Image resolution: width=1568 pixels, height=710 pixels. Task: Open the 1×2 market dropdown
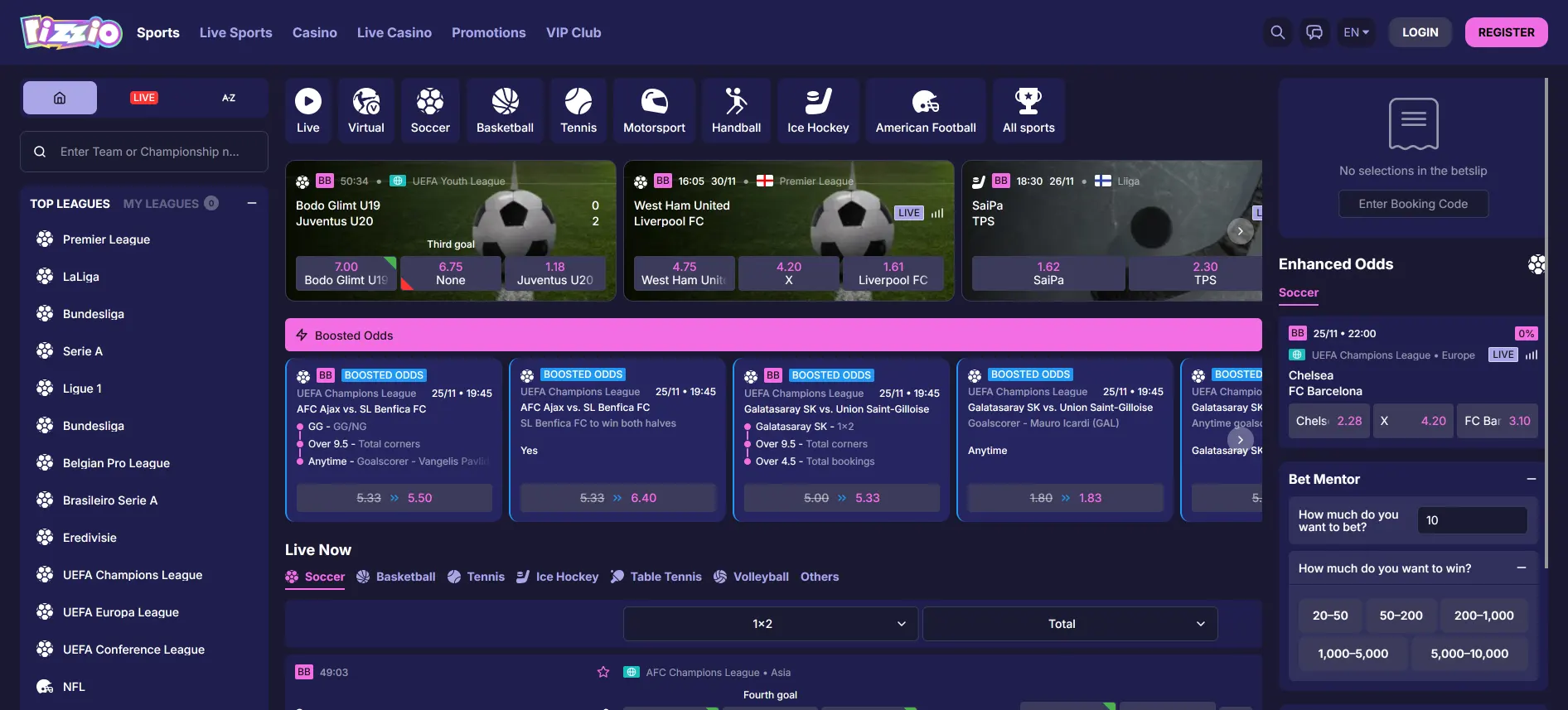pyautogui.click(x=770, y=624)
